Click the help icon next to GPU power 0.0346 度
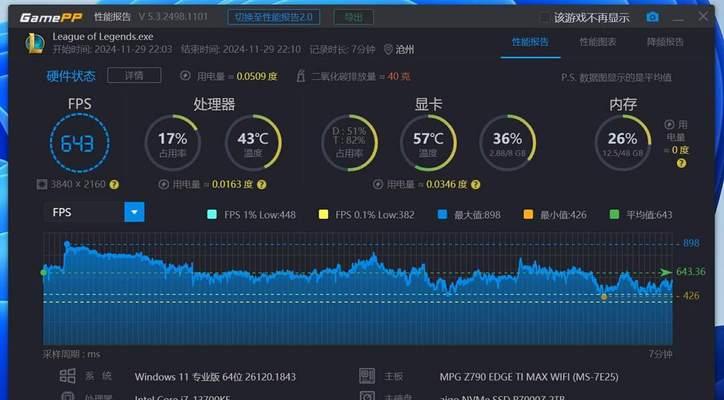 (x=476, y=185)
